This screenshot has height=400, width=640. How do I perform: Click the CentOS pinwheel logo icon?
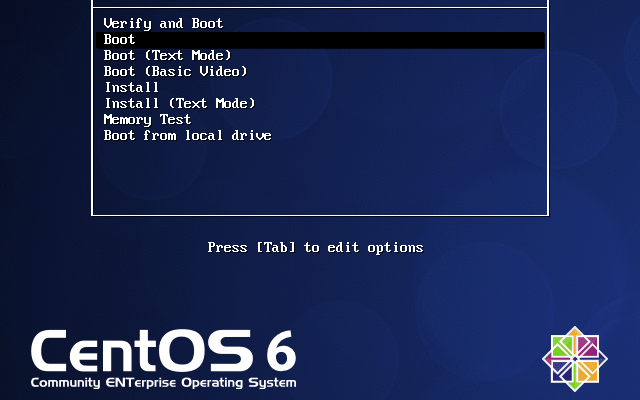click(575, 359)
